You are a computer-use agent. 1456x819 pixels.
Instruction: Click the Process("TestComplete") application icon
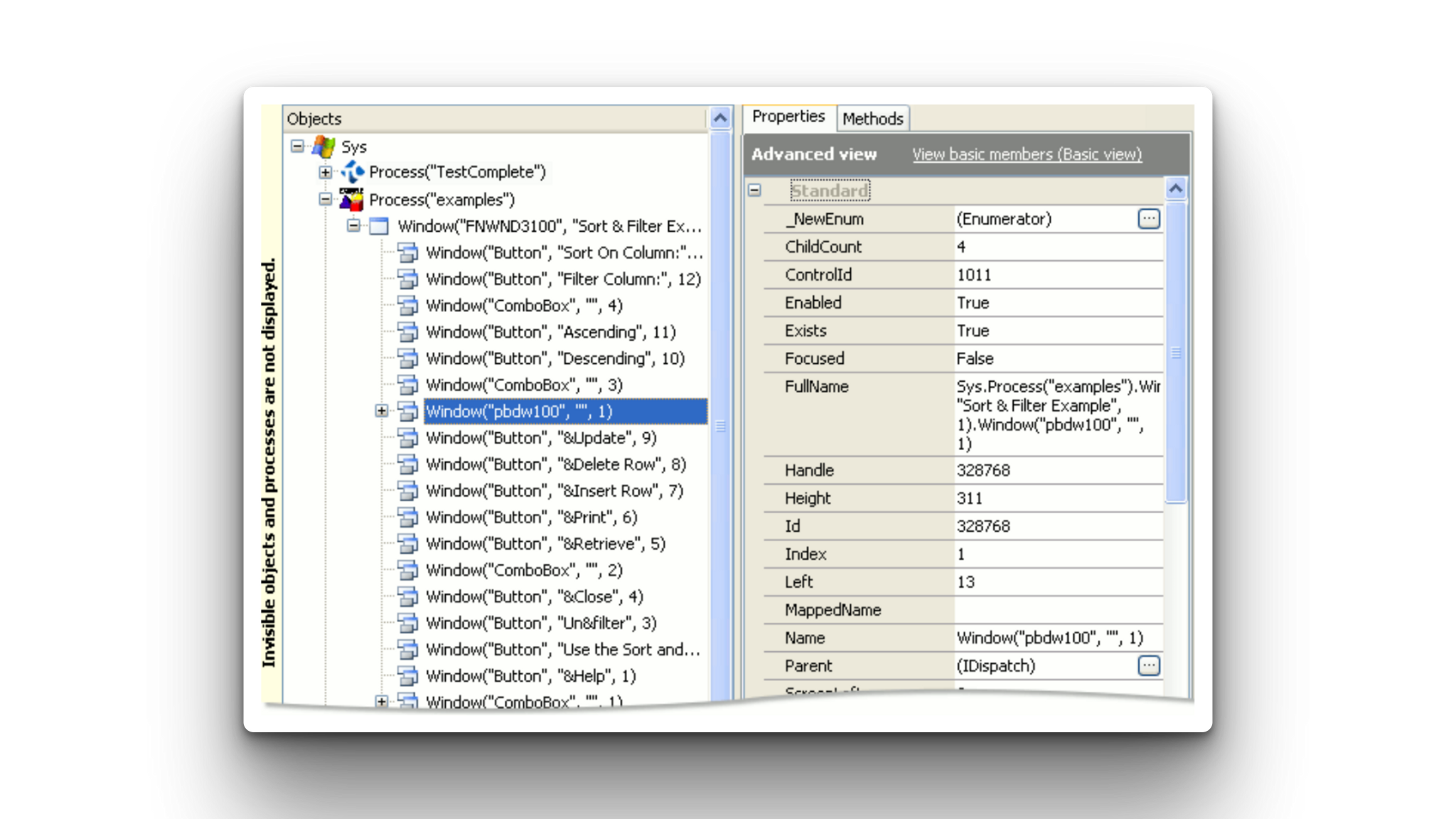pos(351,172)
